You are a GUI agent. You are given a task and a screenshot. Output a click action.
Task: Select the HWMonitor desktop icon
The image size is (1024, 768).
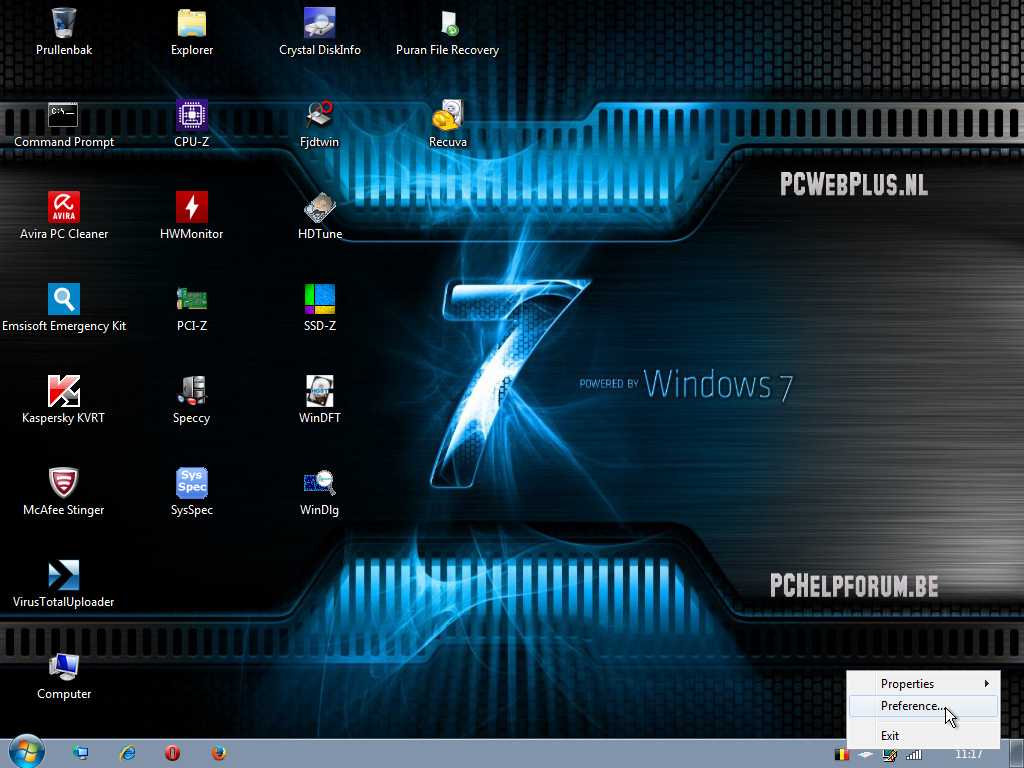192,207
